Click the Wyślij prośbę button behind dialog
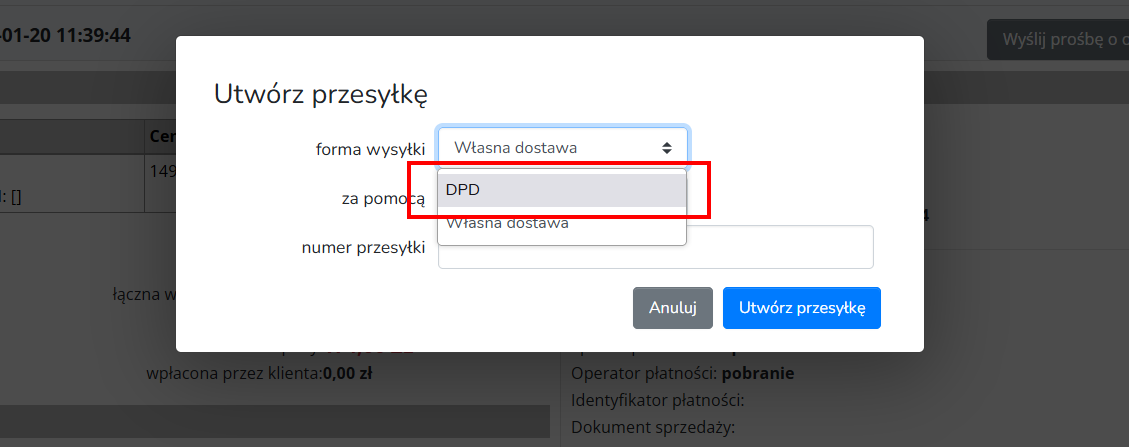Viewport: 1129px width, 447px height. click(x=1058, y=40)
